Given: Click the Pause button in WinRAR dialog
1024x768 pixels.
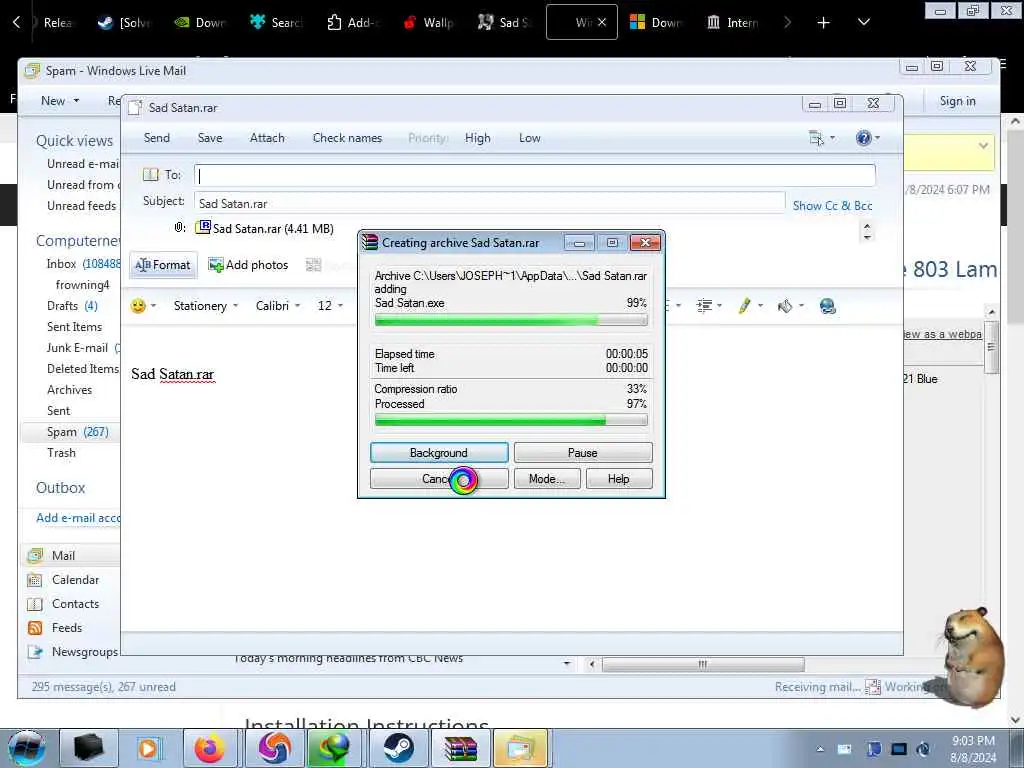Looking at the screenshot, I should point(583,453).
